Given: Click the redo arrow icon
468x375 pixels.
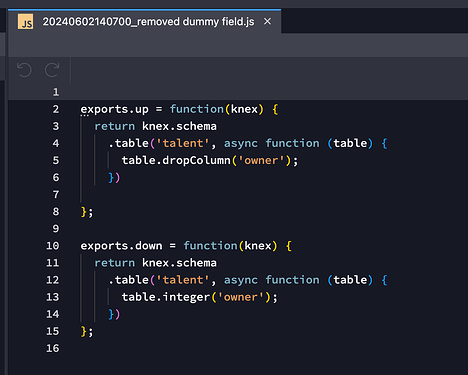Looking at the screenshot, I should click(x=52, y=70).
